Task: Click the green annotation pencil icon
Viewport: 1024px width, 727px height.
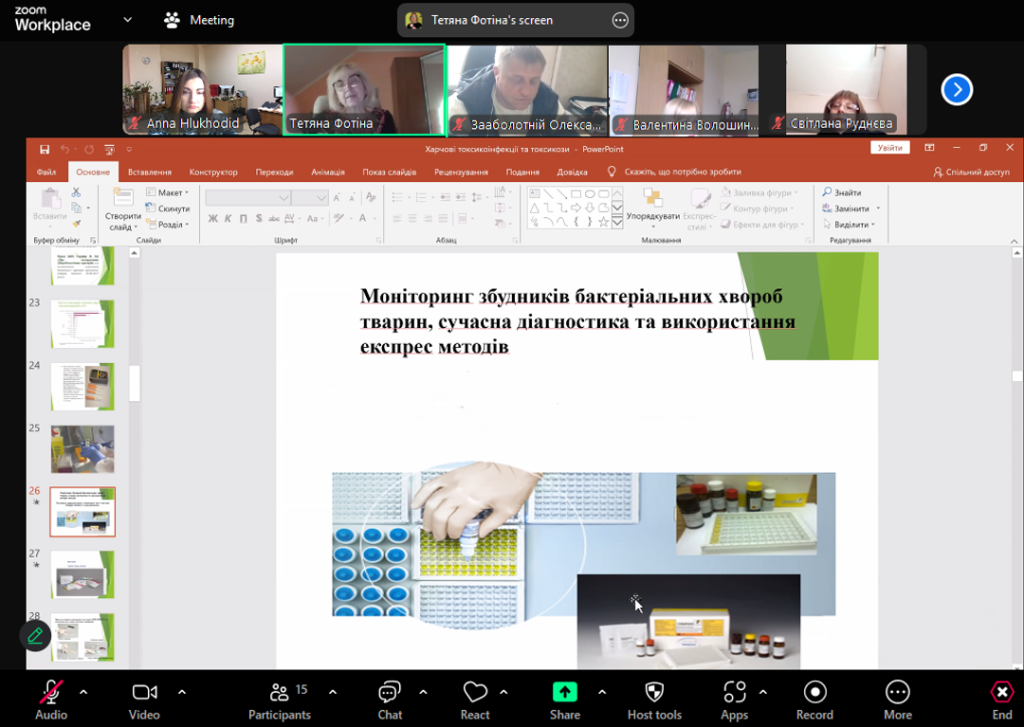Action: pos(36,635)
